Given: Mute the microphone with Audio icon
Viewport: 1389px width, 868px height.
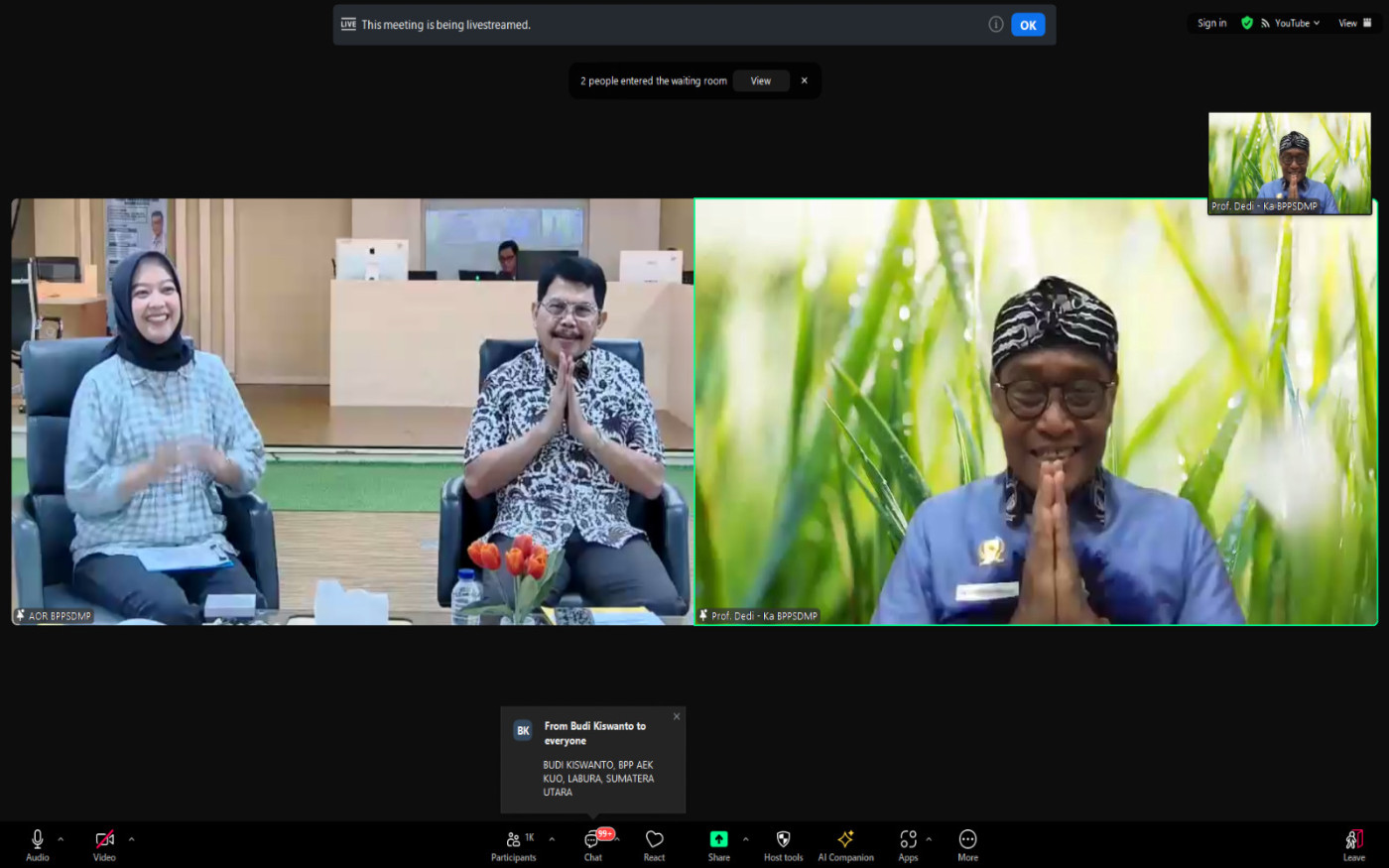Looking at the screenshot, I should (x=37, y=844).
